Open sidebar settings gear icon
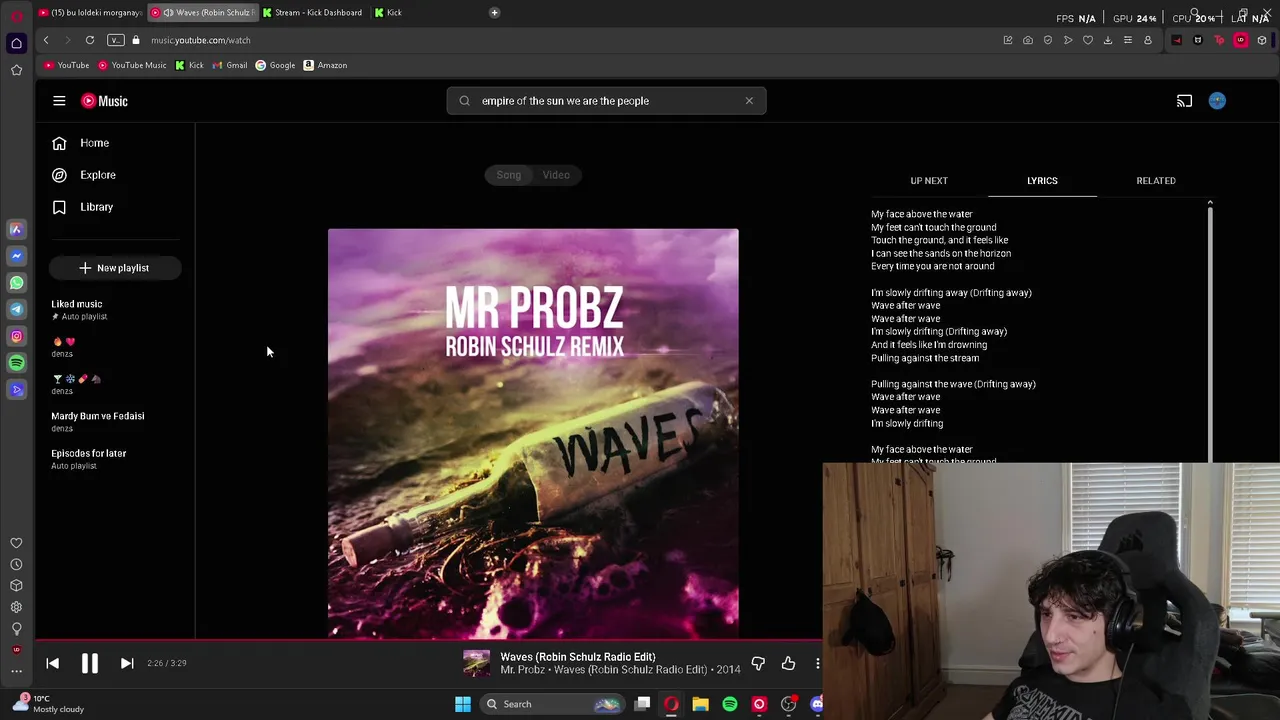 coord(16,607)
